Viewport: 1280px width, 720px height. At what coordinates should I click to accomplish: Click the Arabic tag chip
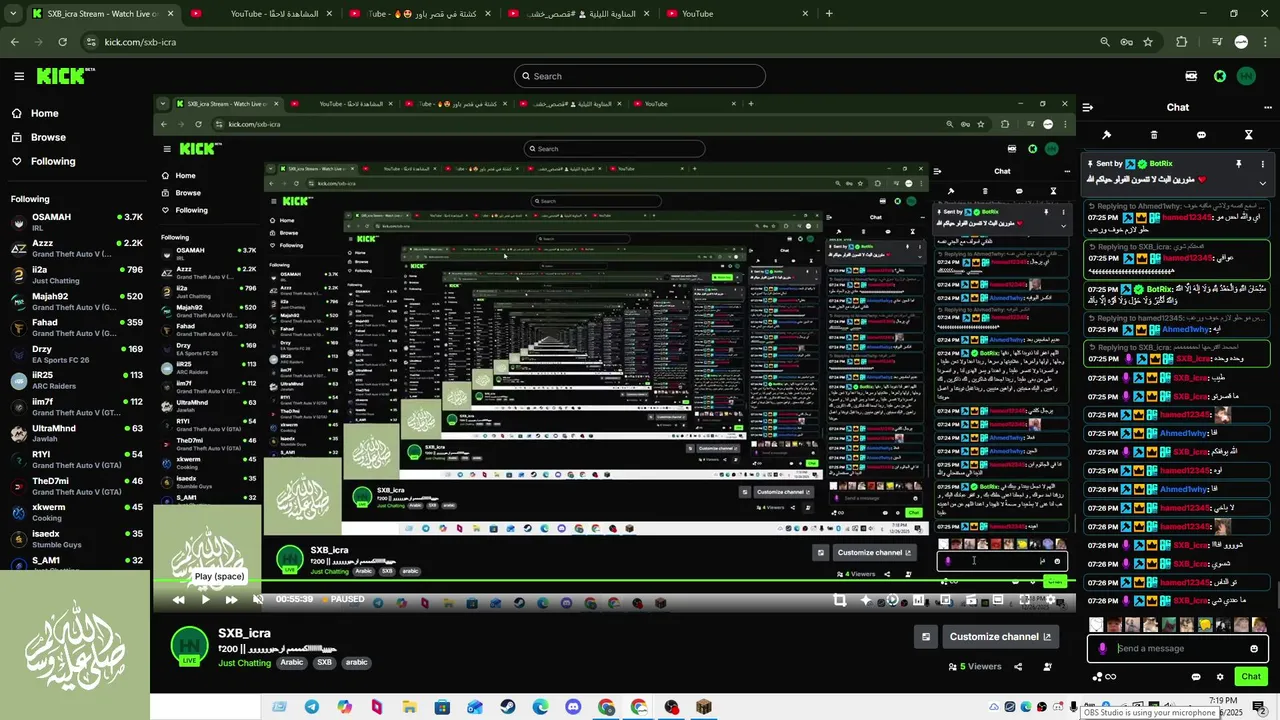292,662
